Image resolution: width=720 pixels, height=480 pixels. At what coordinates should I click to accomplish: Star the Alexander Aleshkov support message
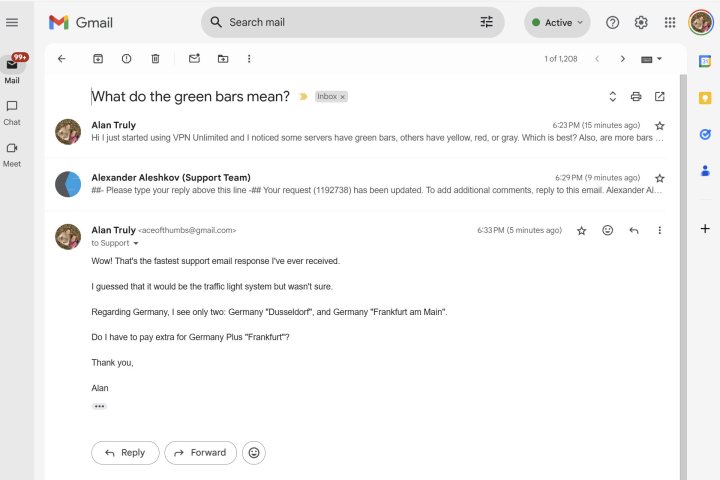click(659, 178)
